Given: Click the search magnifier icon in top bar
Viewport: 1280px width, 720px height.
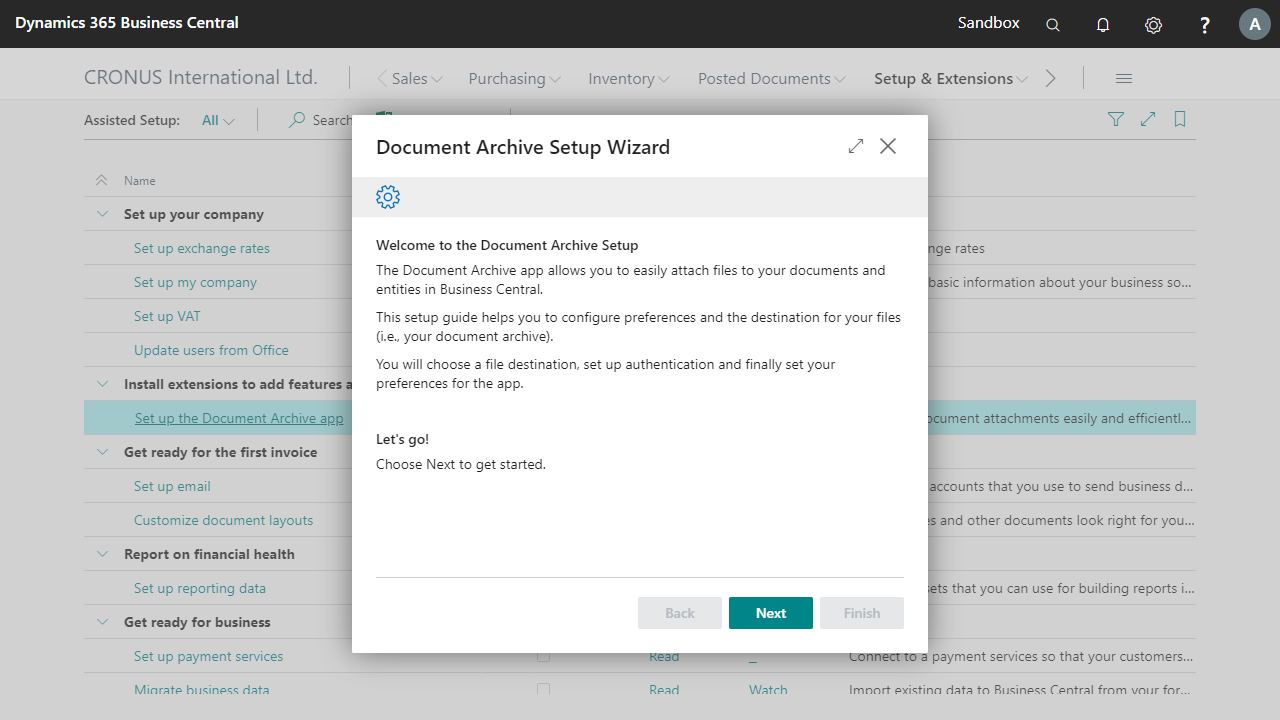Looking at the screenshot, I should pyautogui.click(x=1053, y=25).
